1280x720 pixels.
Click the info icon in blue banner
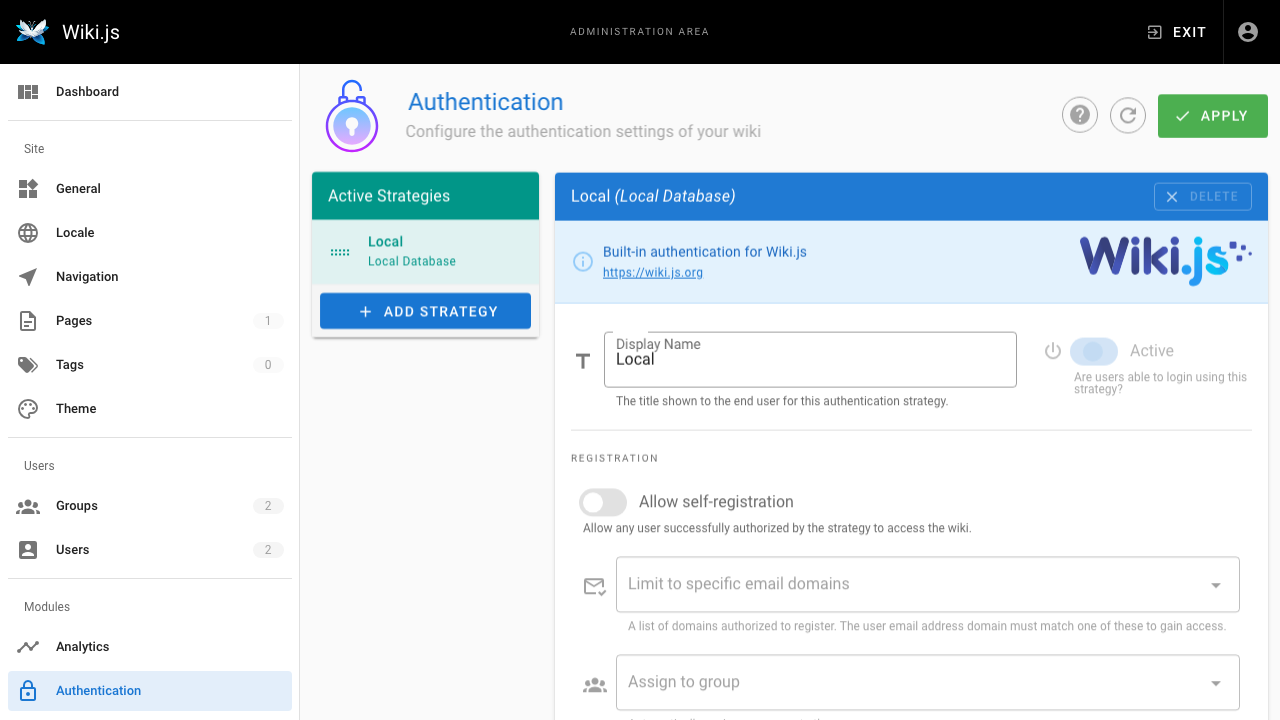[x=582, y=262]
